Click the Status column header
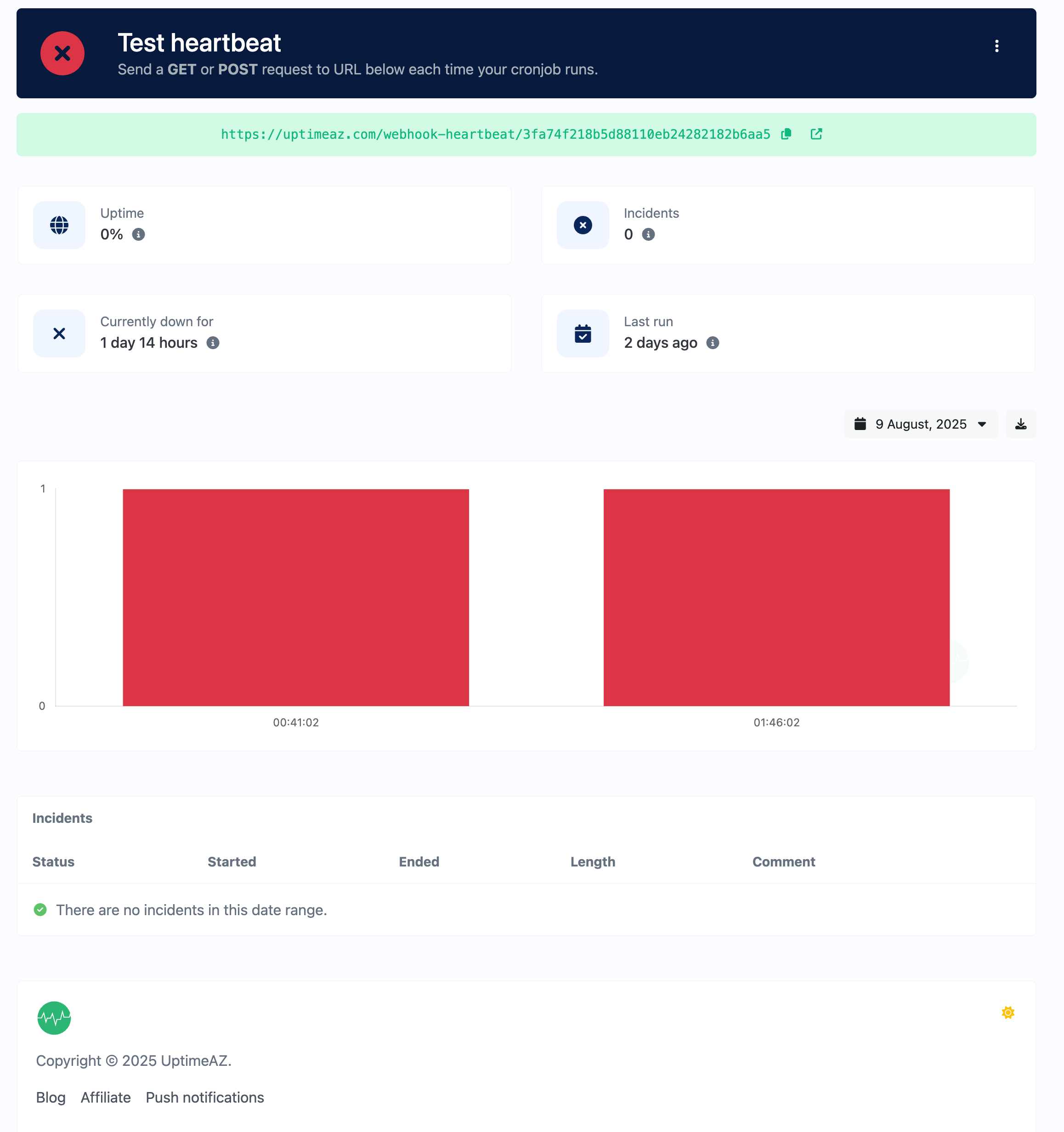 [53, 862]
